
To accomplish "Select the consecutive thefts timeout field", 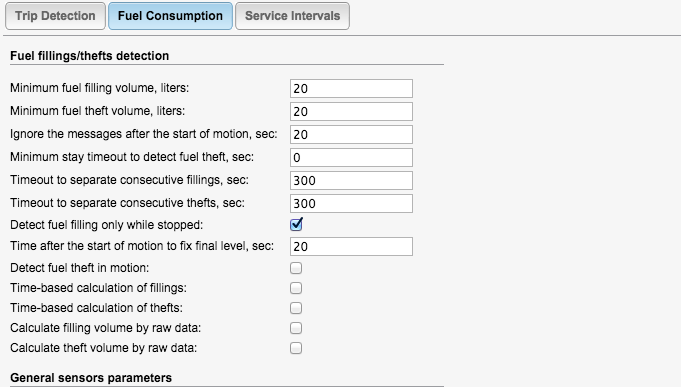I will coord(351,204).
